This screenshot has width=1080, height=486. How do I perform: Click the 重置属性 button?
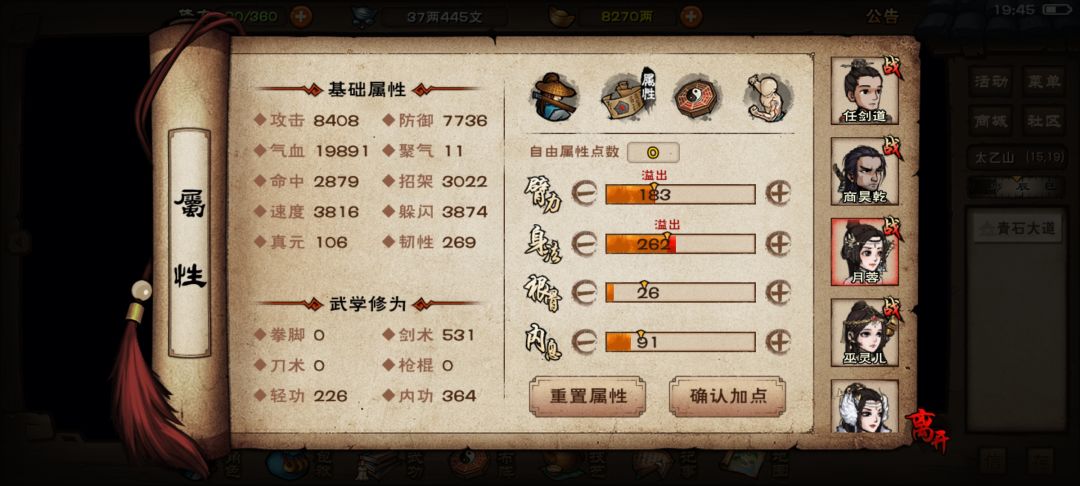click(588, 397)
